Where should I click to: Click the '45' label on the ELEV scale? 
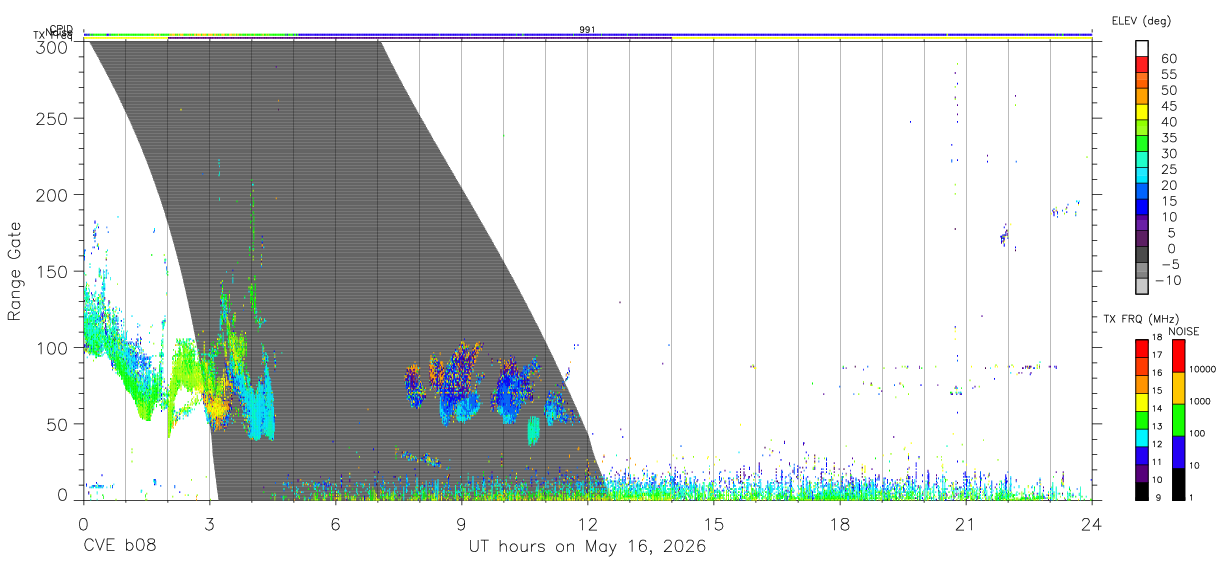point(1167,106)
